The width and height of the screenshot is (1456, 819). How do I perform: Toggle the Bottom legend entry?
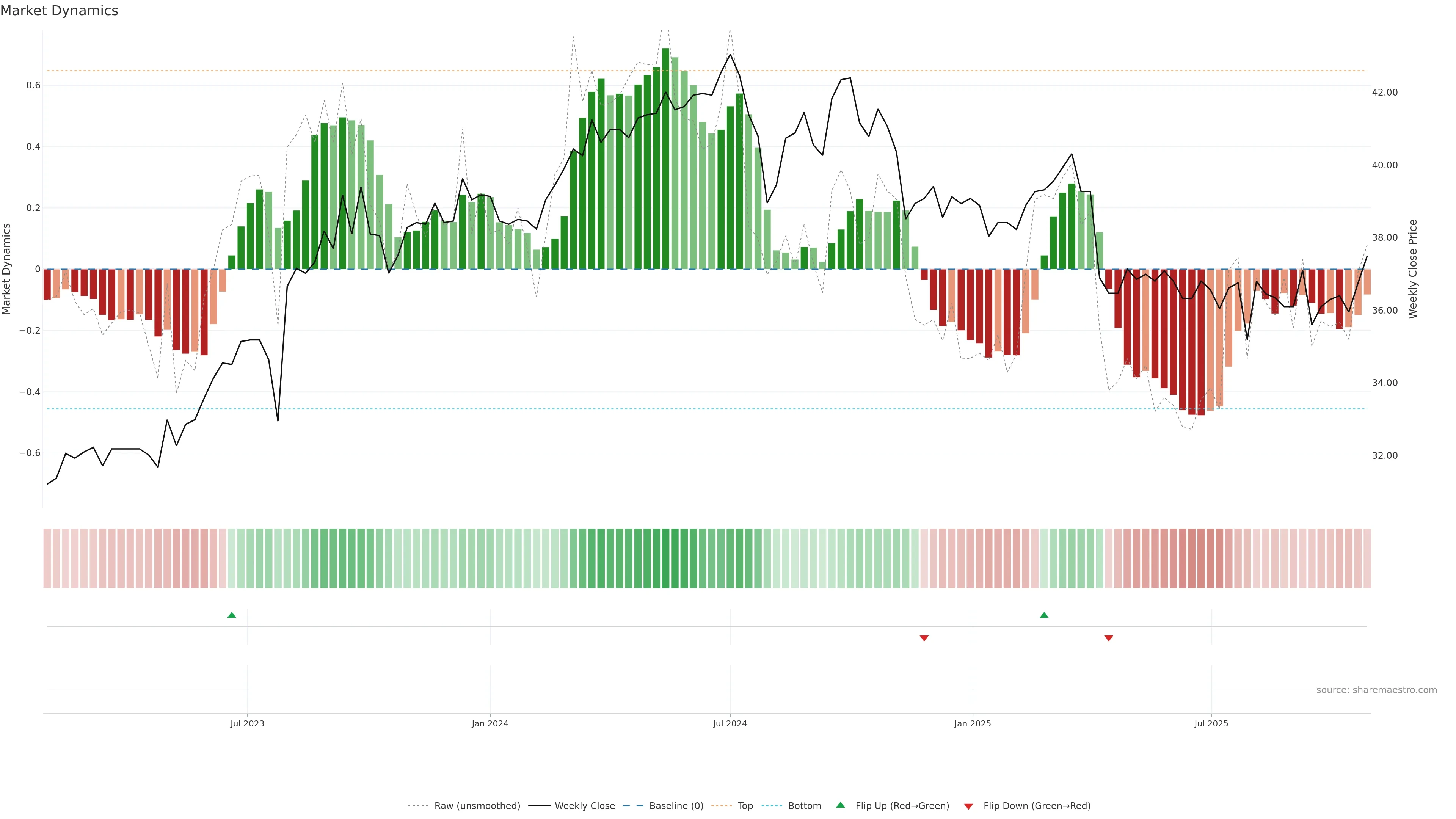tap(804, 806)
